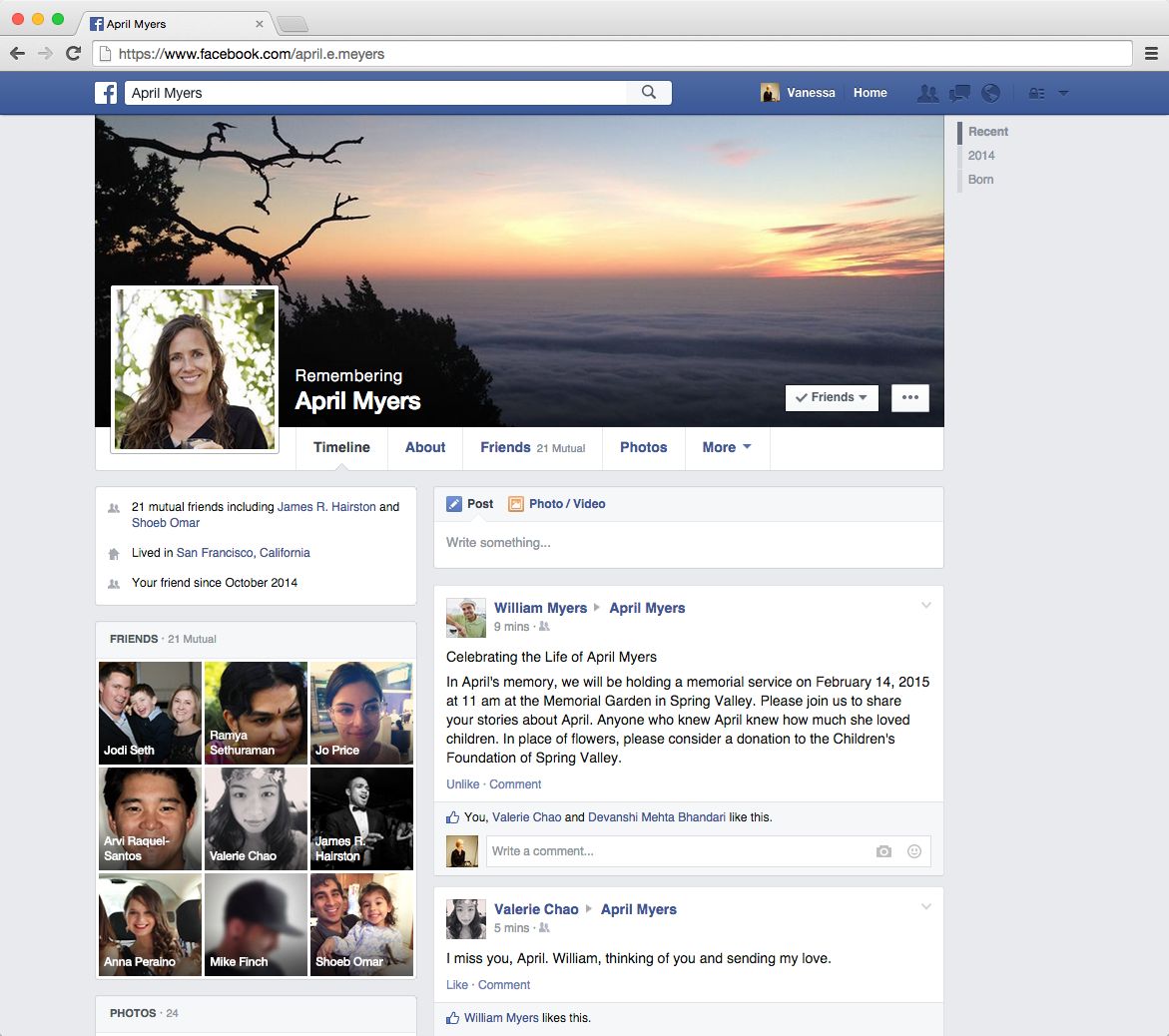Screen dimensions: 1169x1036
Task: Open the friend requests icon
Action: coord(927,93)
